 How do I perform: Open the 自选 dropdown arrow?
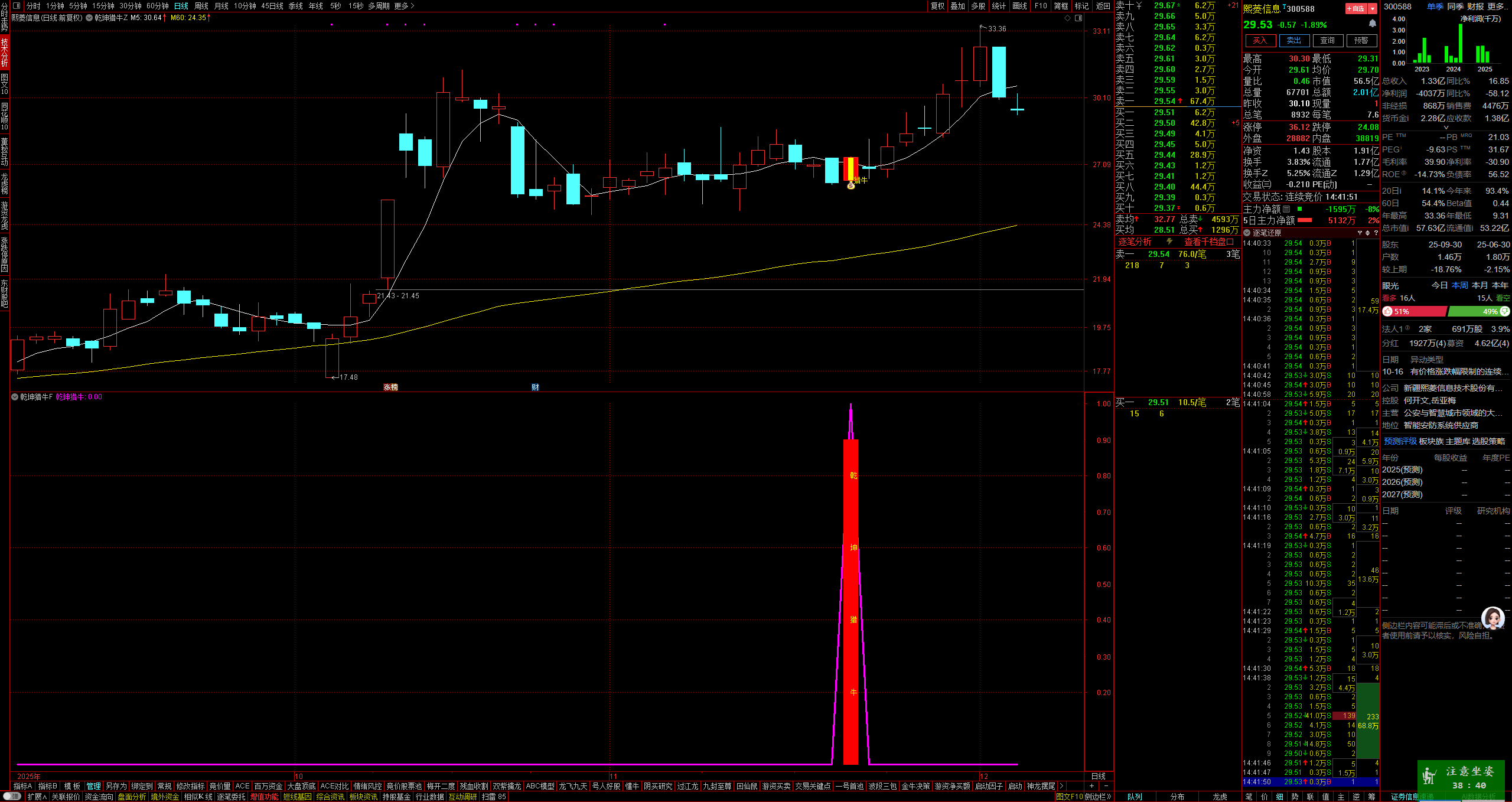pos(1373,8)
